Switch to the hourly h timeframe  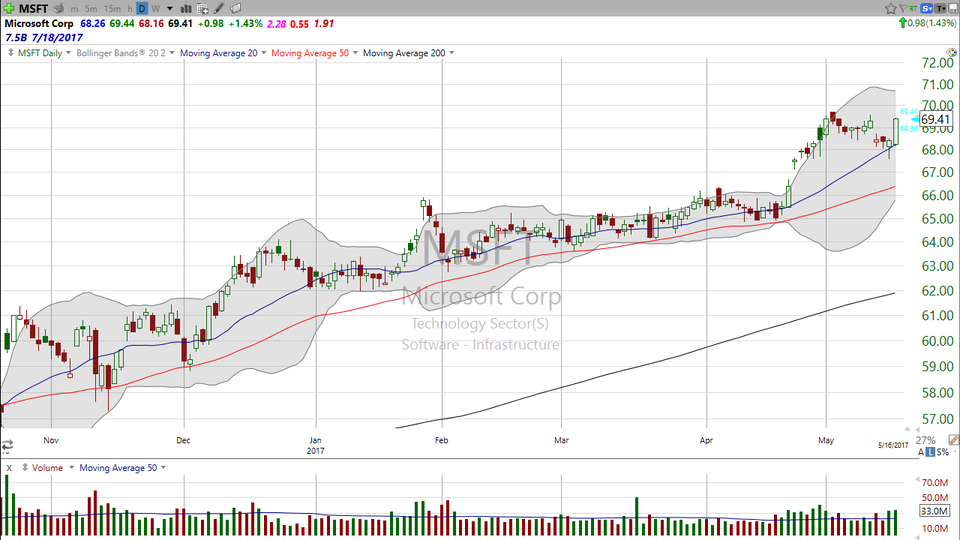pos(130,9)
